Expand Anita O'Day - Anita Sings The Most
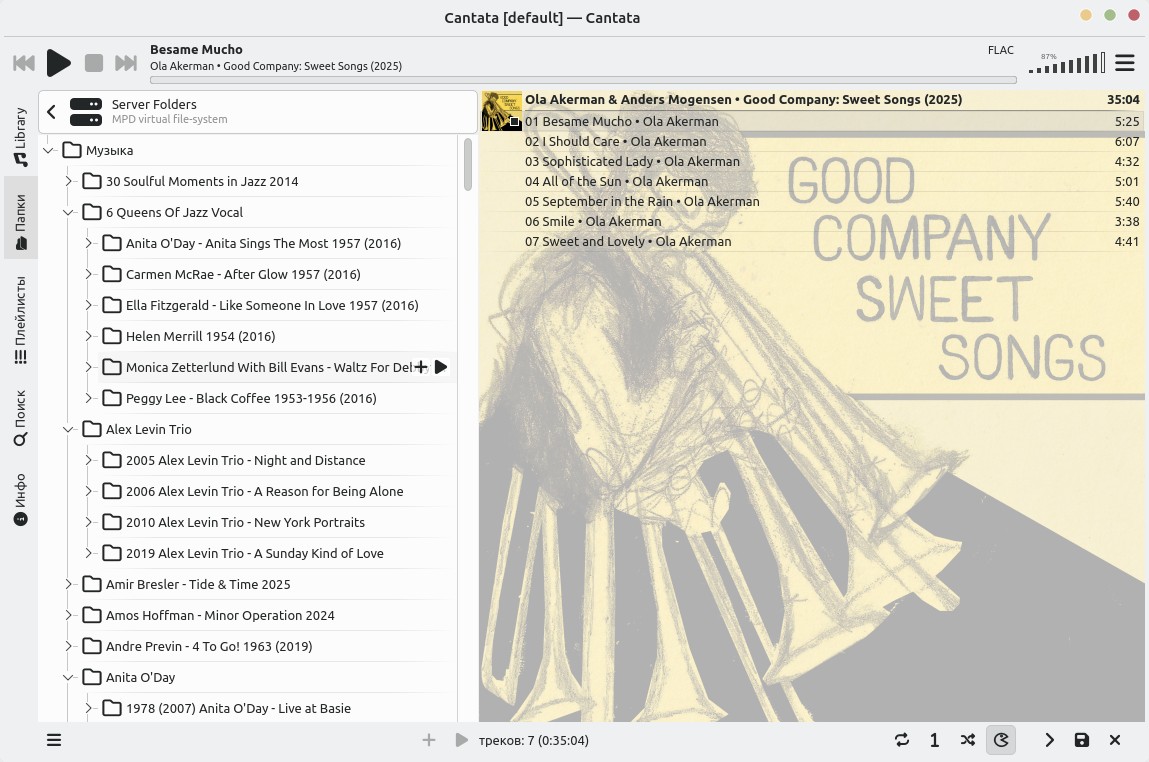The image size is (1149, 762). pos(88,243)
